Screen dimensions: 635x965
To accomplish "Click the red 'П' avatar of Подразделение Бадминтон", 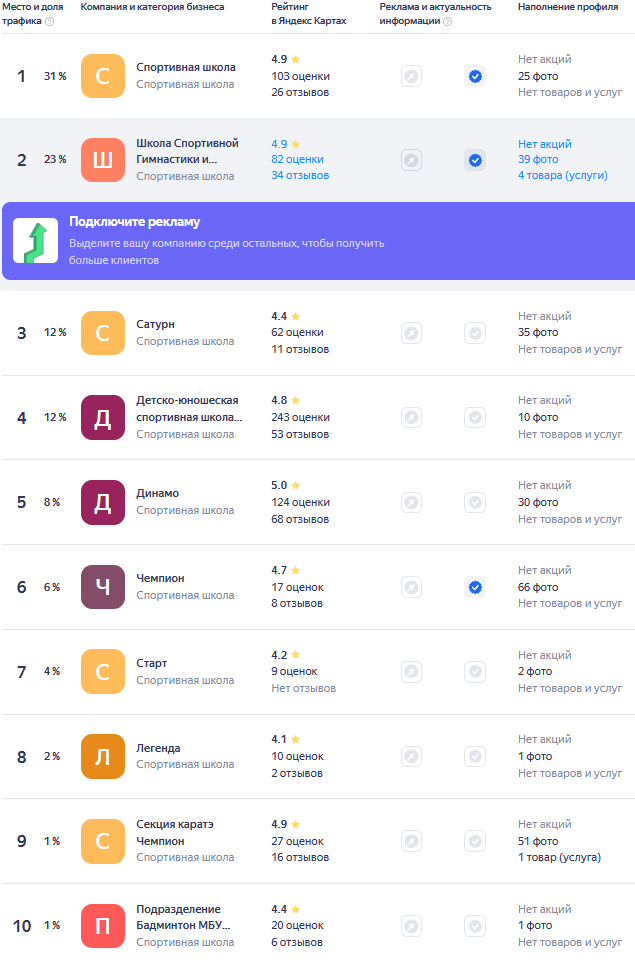I will pyautogui.click(x=103, y=926).
